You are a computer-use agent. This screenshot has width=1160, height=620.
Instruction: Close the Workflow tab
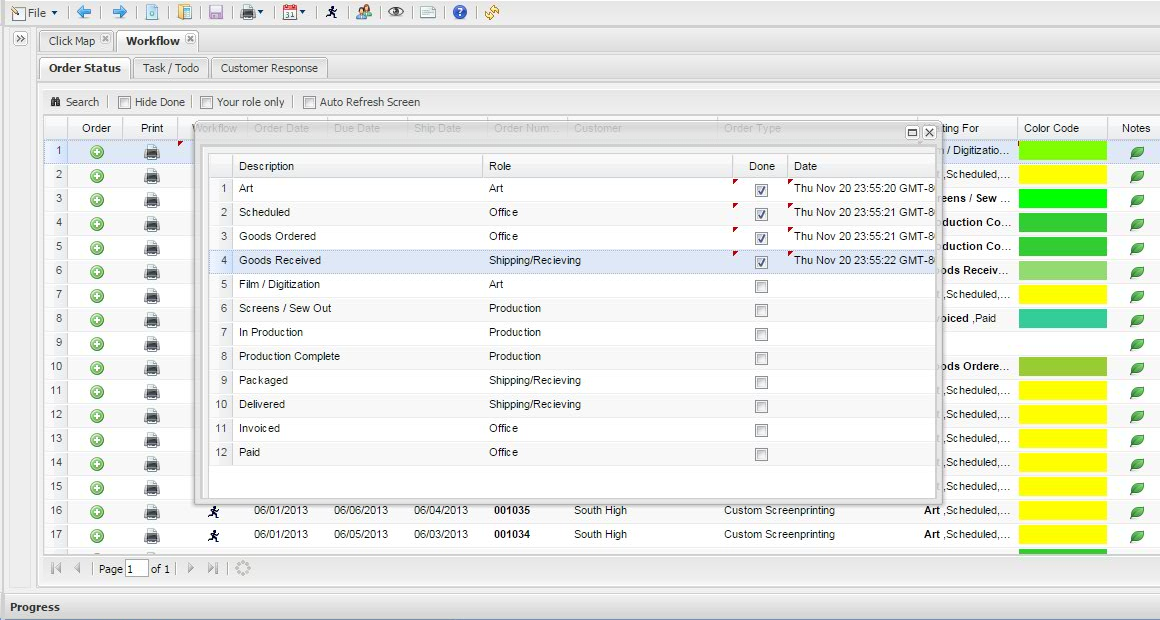(x=190, y=38)
